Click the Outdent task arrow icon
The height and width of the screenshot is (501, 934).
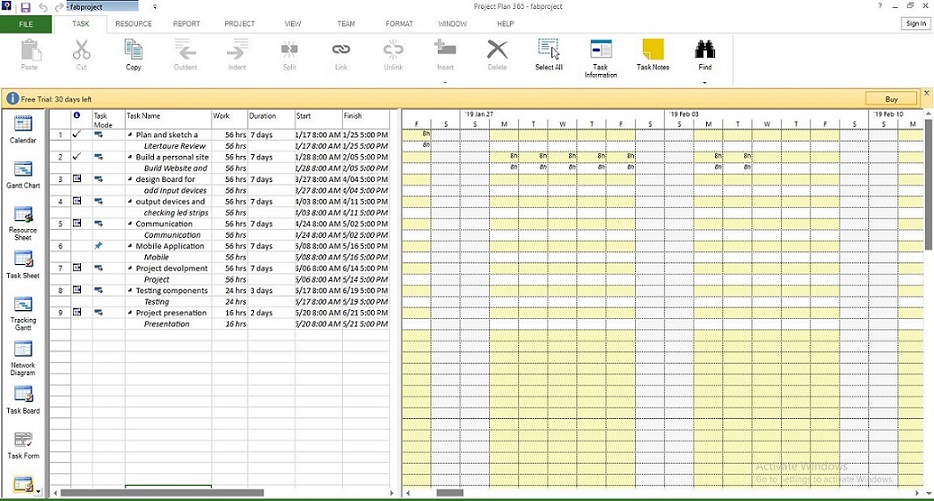[185, 49]
